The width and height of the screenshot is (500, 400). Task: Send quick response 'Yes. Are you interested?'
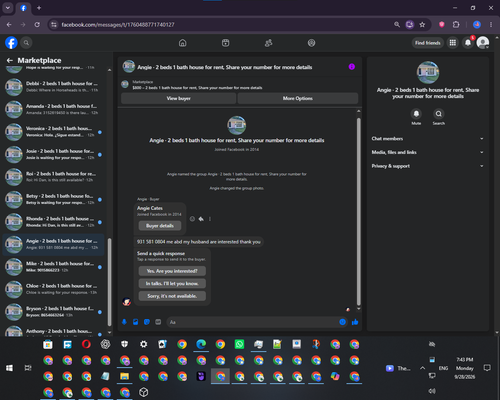172,271
